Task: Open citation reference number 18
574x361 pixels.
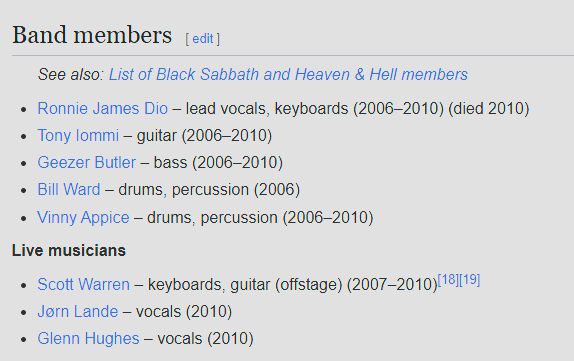Action: pos(448,280)
